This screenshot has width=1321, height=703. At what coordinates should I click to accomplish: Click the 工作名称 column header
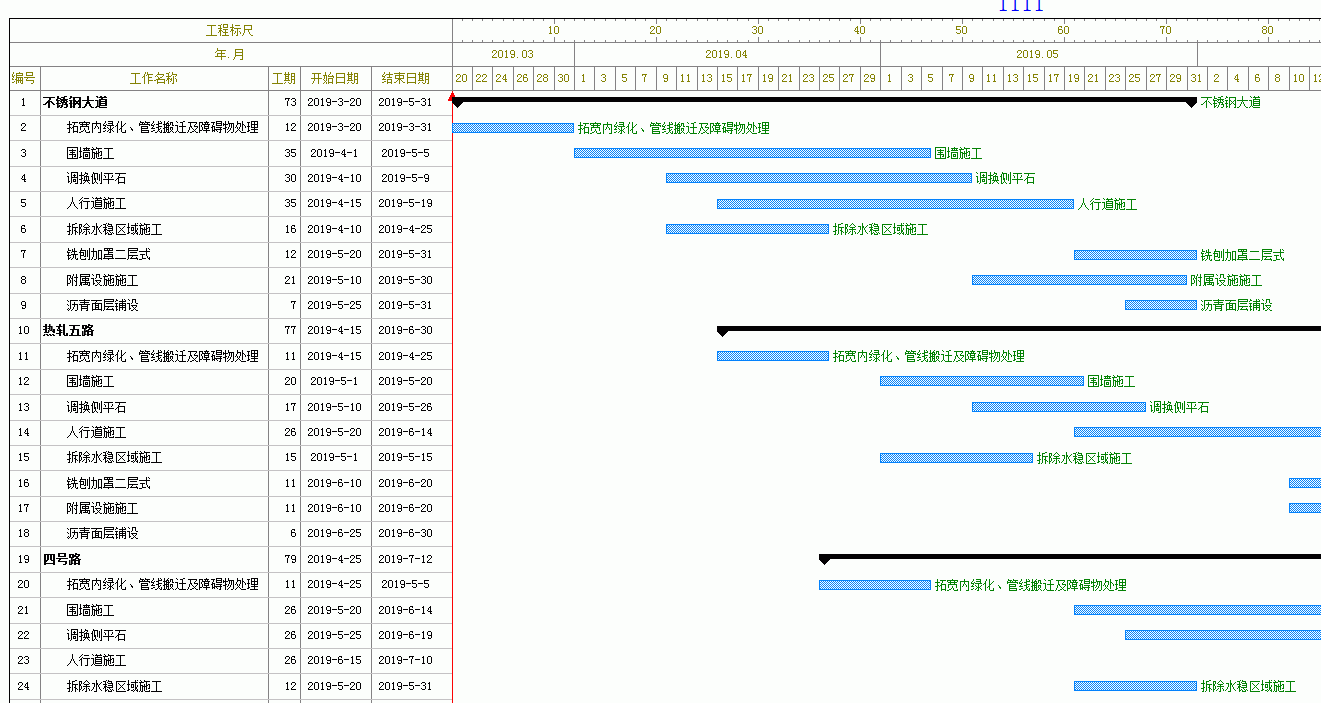[154, 78]
